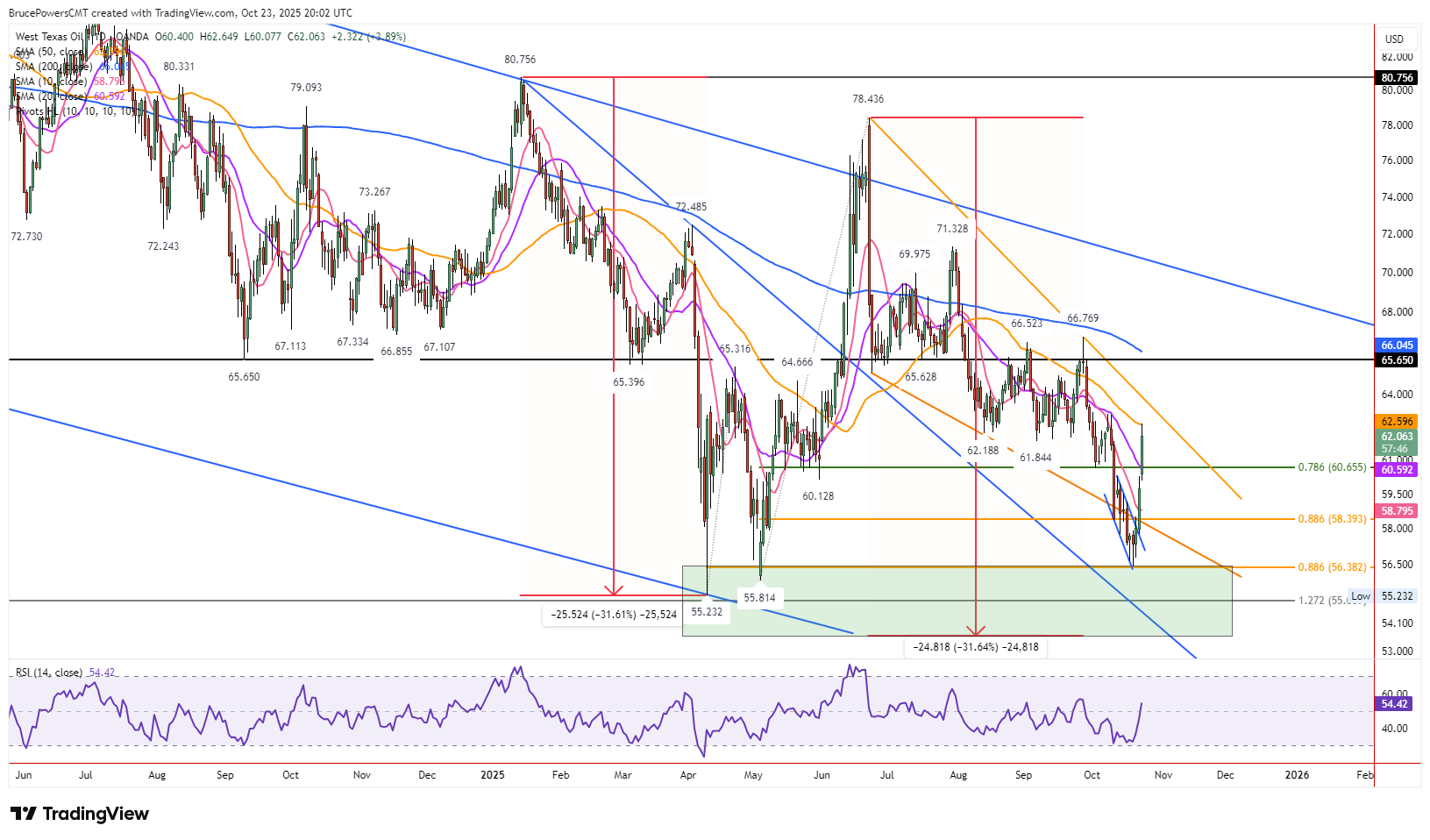This screenshot has width=1430, height=840.
Task: Click the −25.524 (−31.61%) measurement label
Action: click(x=614, y=615)
